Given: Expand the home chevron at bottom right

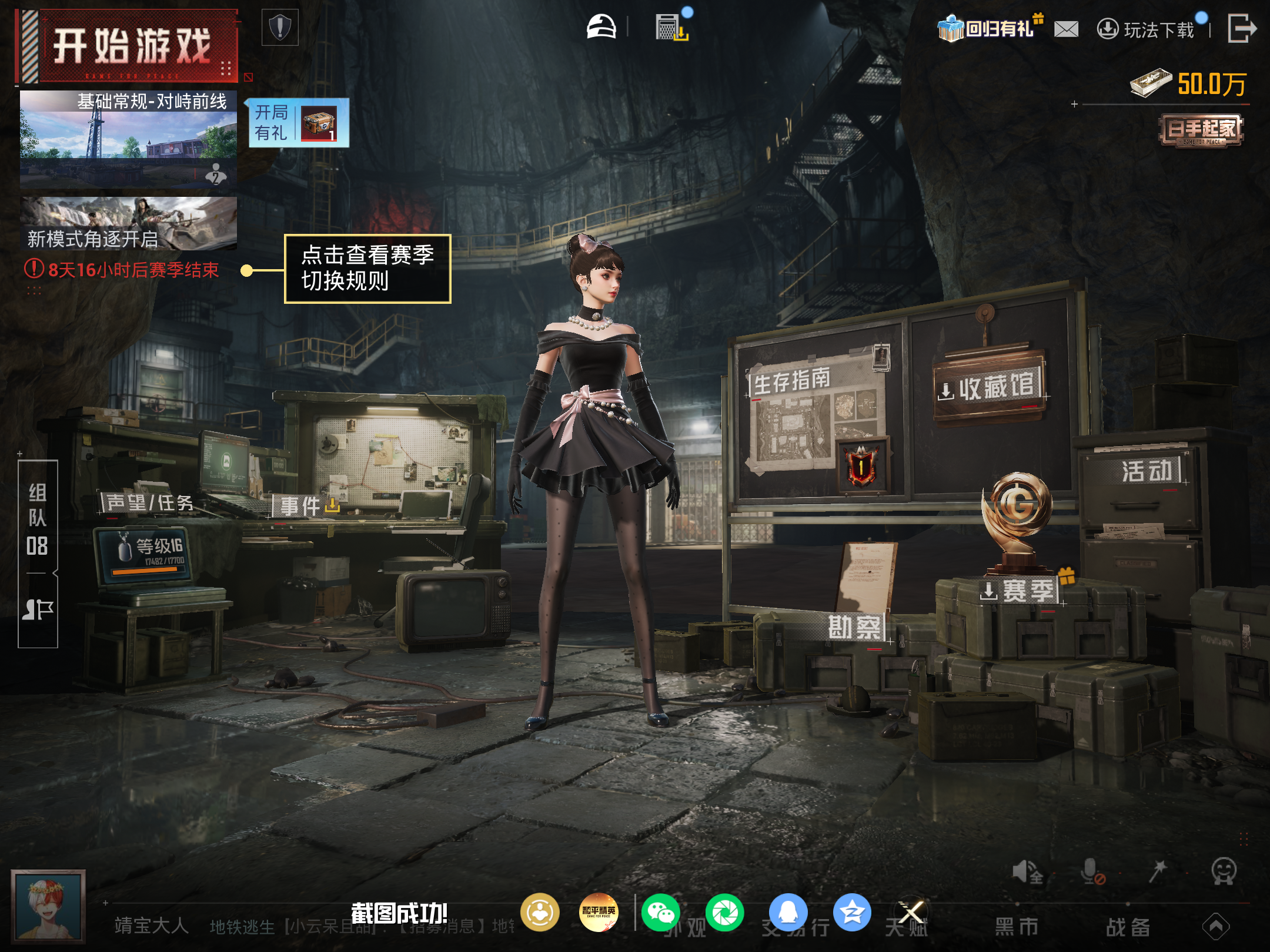Looking at the screenshot, I should pos(1216,926).
